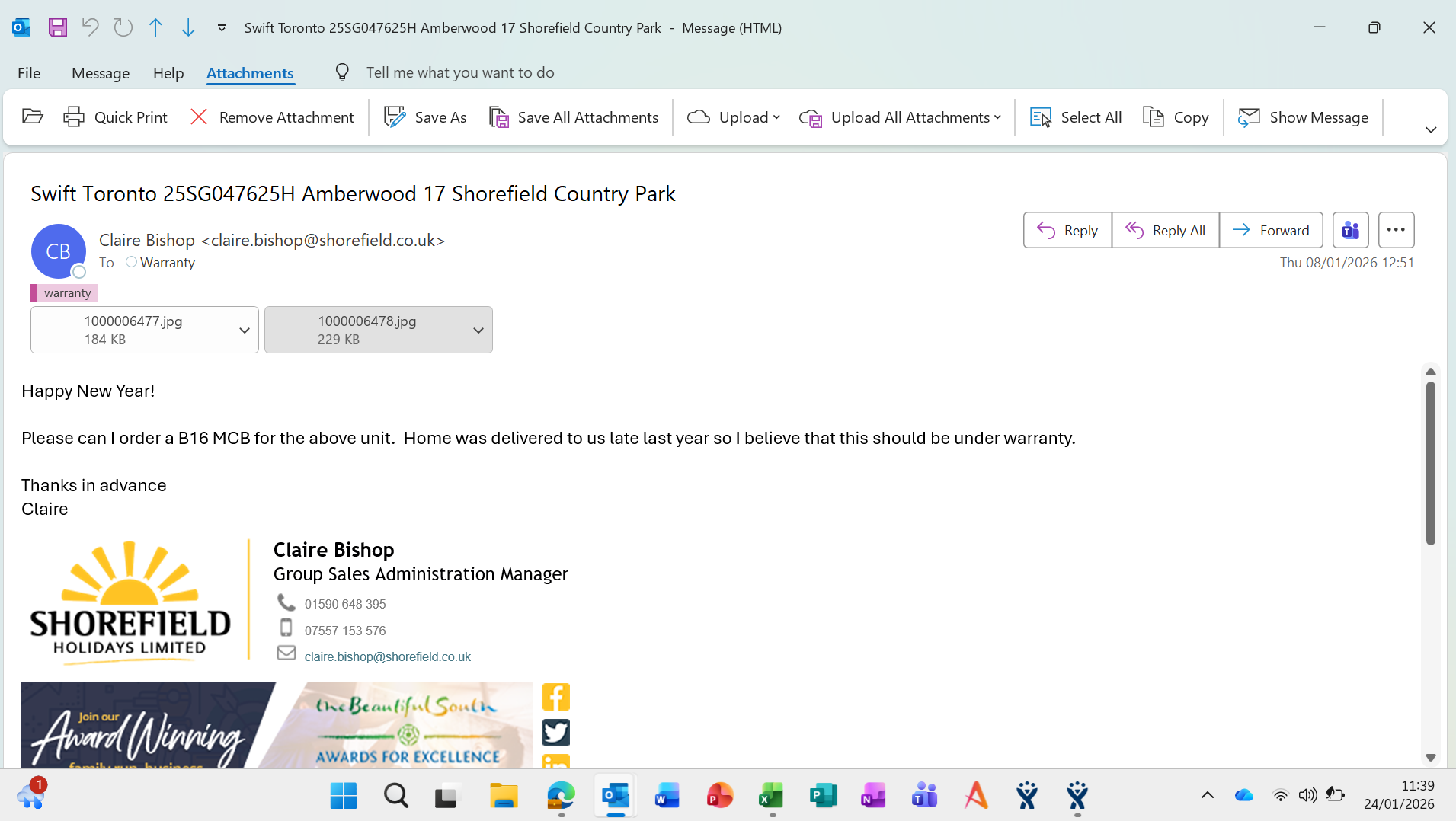Click the message body scrollbar thumb
Image resolution: width=1456 pixels, height=821 pixels.
(x=1431, y=463)
